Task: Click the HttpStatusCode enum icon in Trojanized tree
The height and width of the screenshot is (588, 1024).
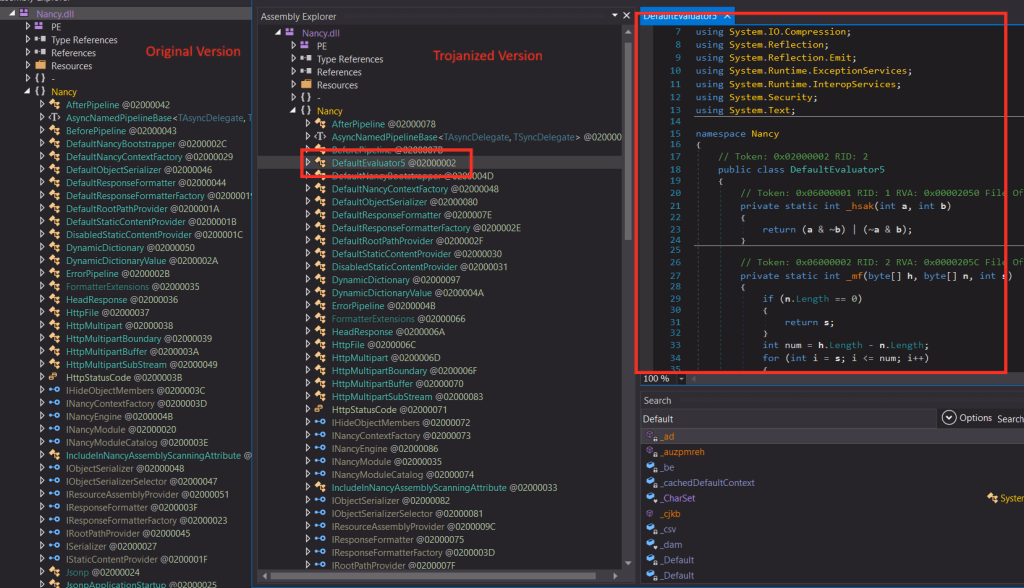Action: [x=319, y=410]
